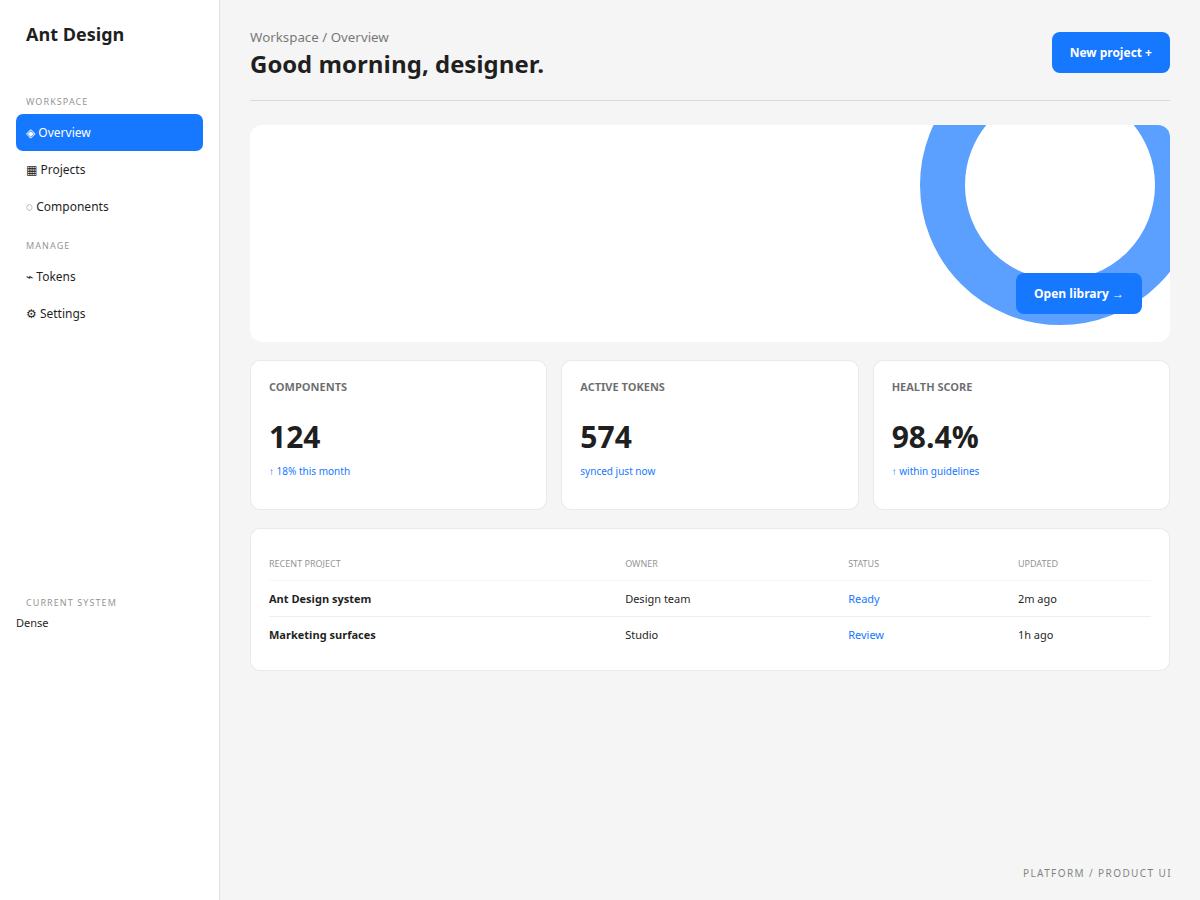Select the Health Score card
Image resolution: width=1200 pixels, height=900 pixels.
click(1021, 435)
